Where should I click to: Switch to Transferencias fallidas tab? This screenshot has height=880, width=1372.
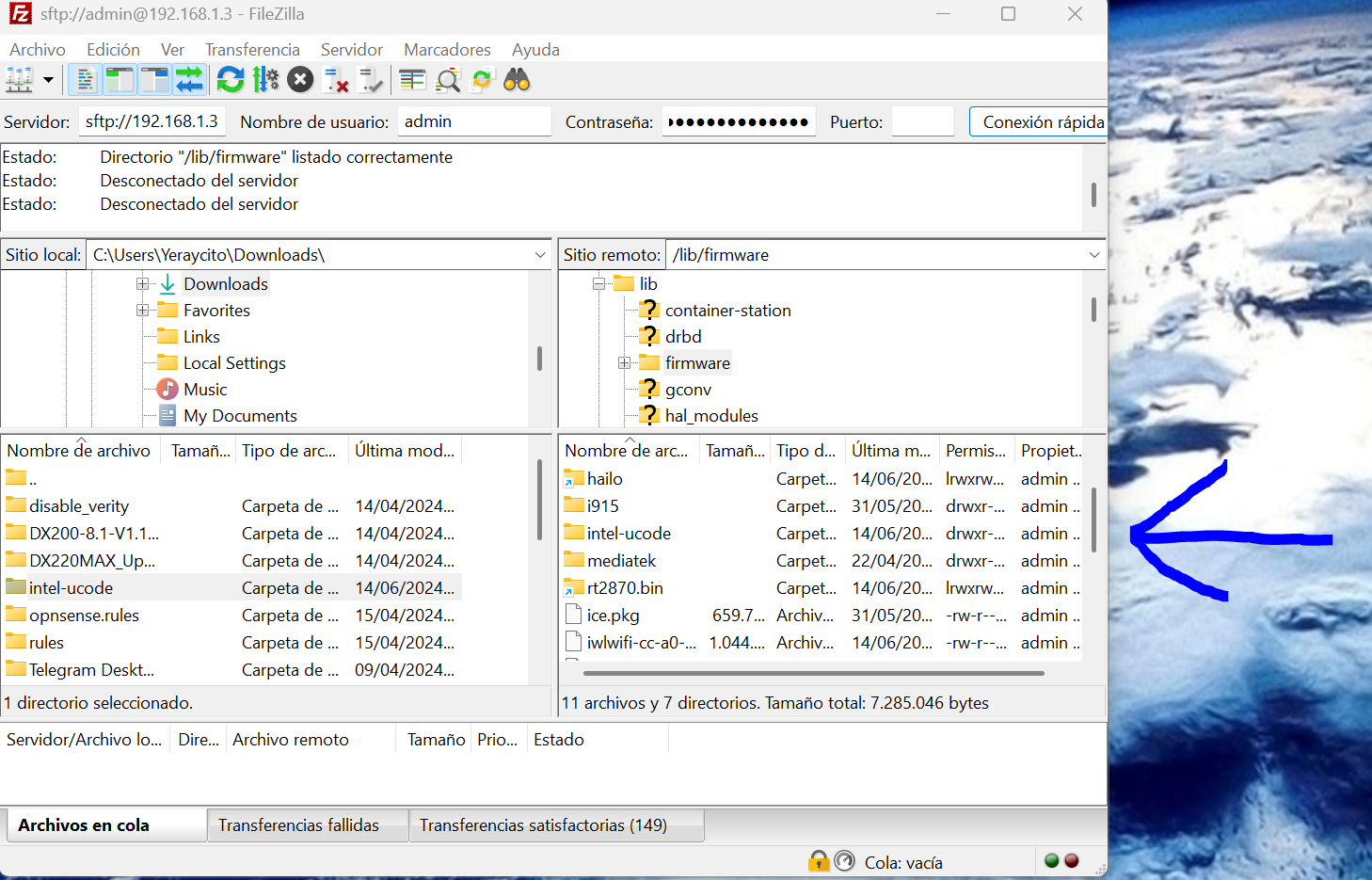pos(298,825)
